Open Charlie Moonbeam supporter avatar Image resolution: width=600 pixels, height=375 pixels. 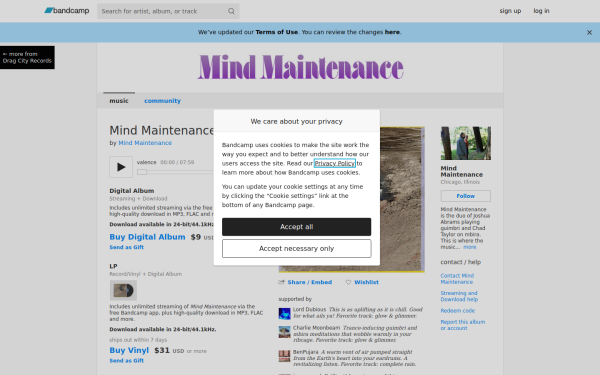click(x=284, y=332)
